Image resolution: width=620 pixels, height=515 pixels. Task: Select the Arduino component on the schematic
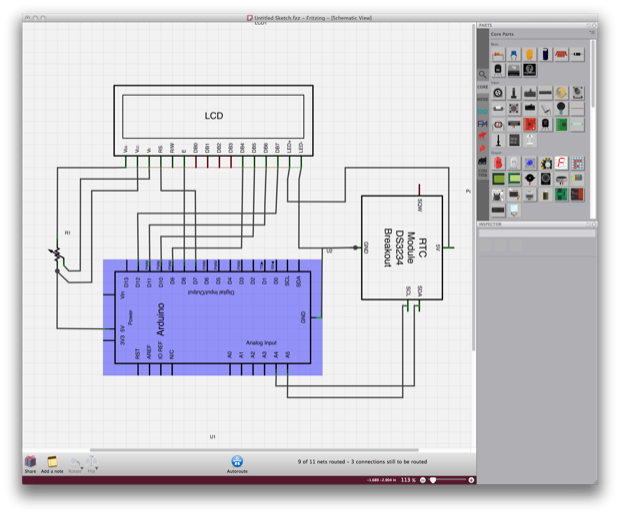(213, 317)
